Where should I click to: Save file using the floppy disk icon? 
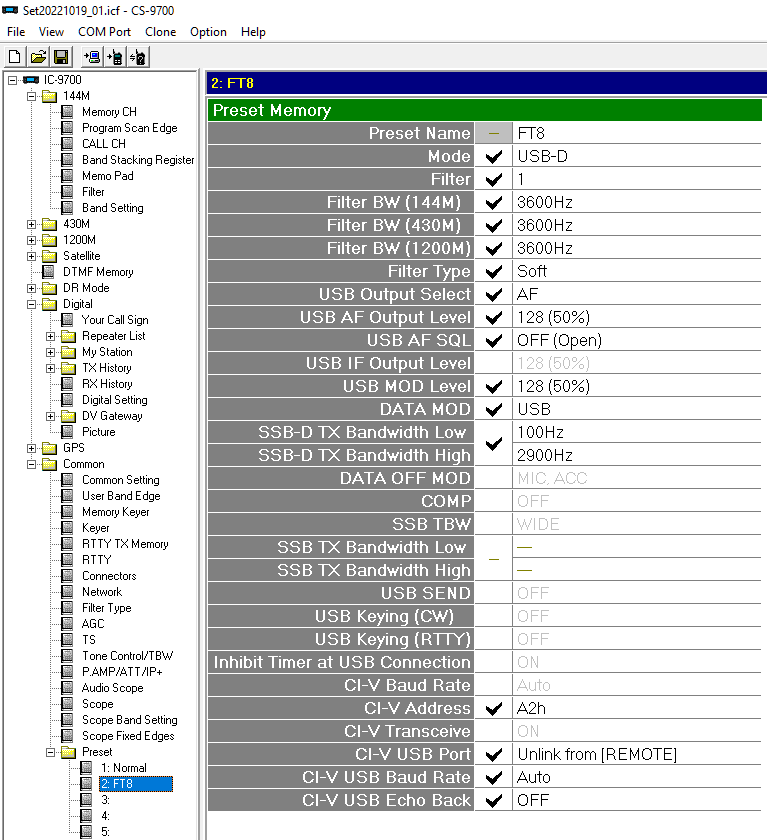click(61, 57)
